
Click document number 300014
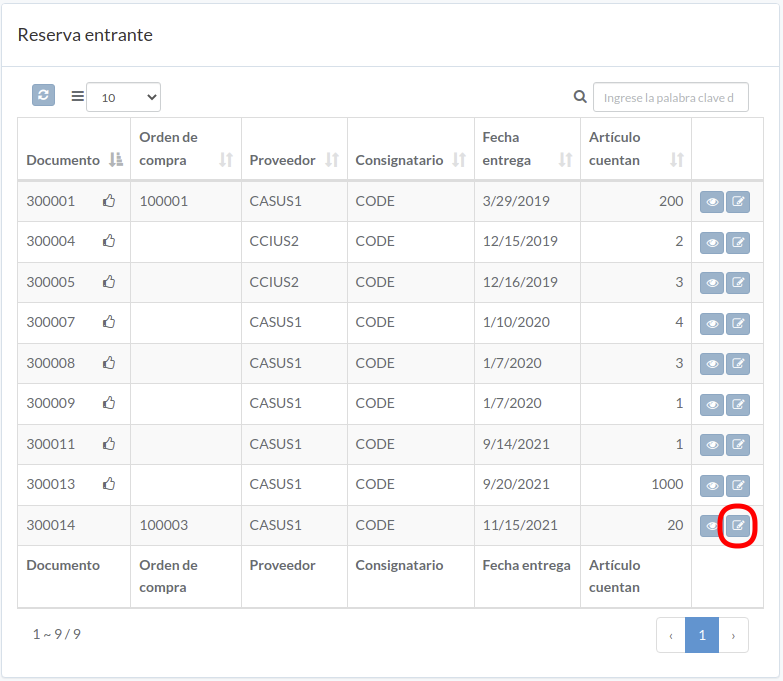pos(51,525)
